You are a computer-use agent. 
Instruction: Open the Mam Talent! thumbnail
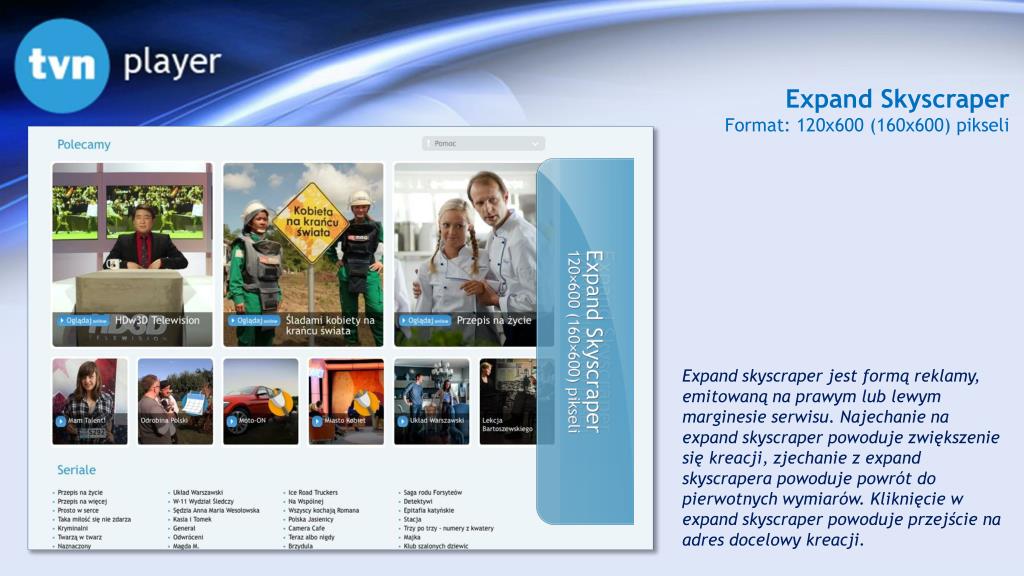[x=90, y=401]
